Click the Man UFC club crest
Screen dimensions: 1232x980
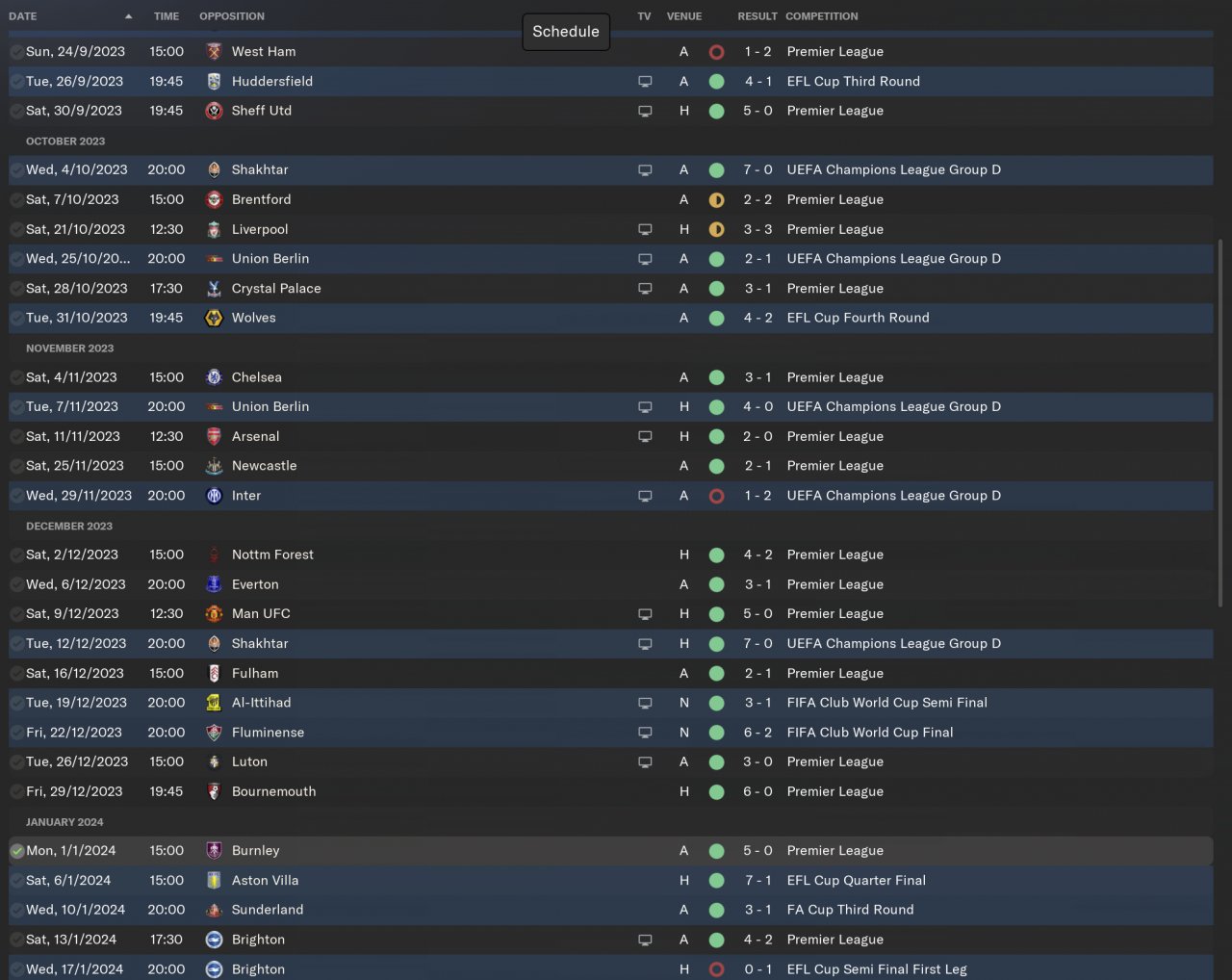tap(214, 614)
